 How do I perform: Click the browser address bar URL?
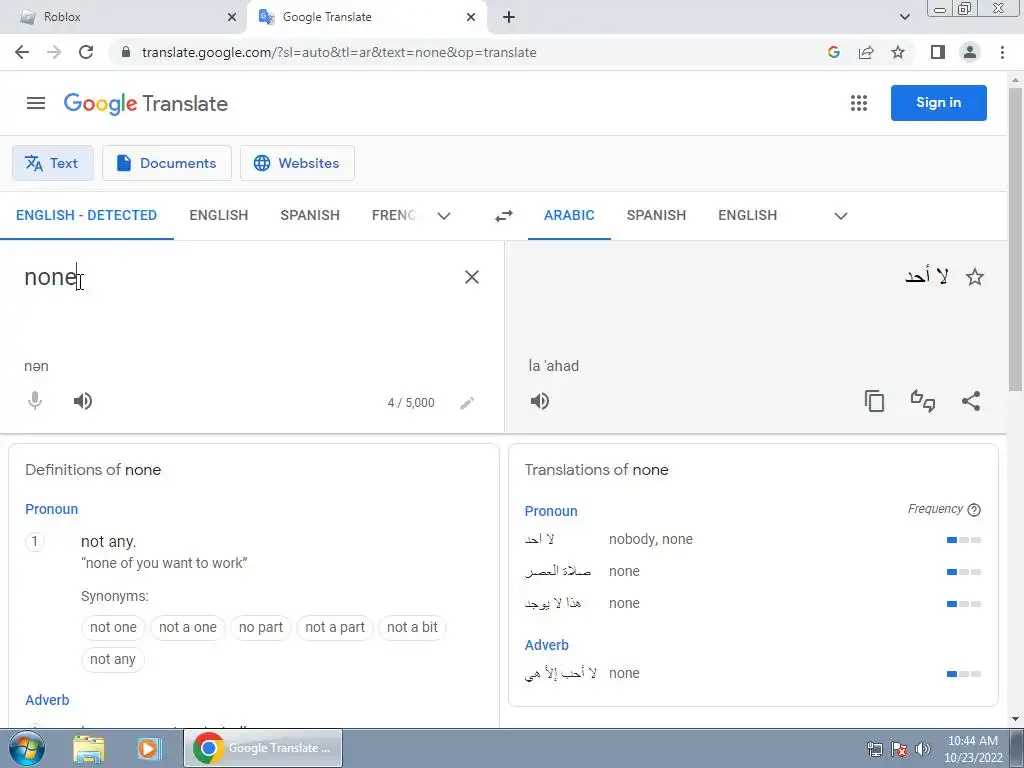click(x=339, y=52)
